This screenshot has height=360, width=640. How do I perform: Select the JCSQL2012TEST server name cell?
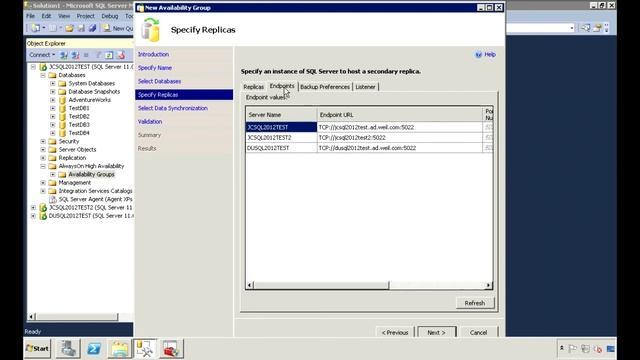point(281,127)
